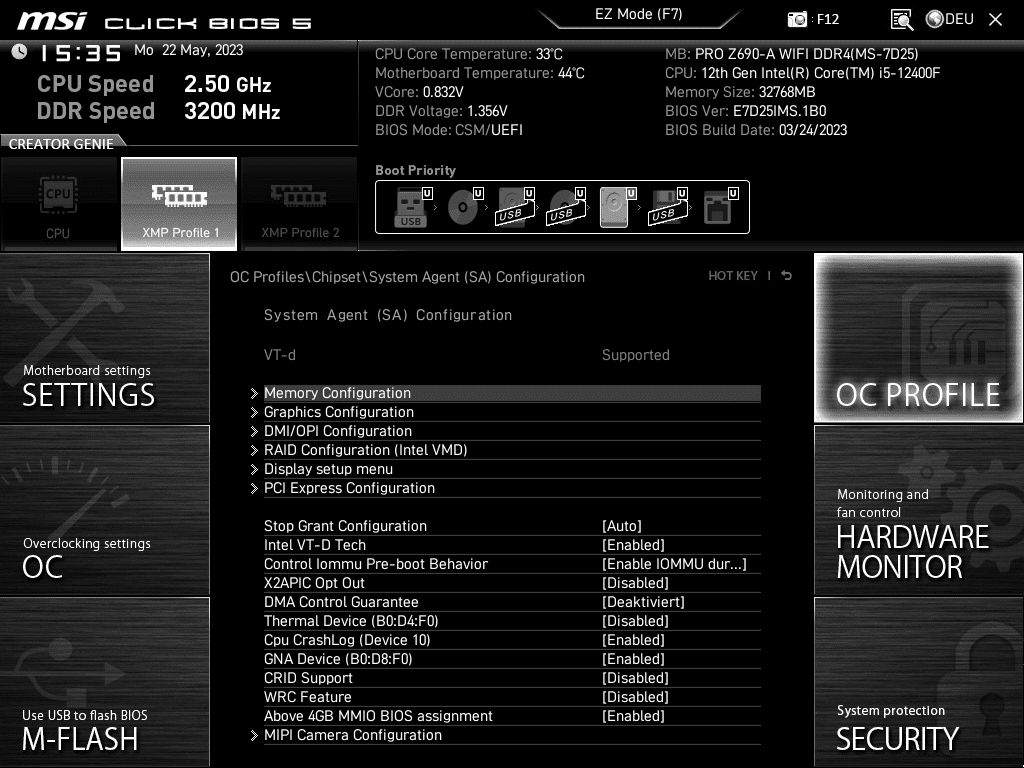Click the Boot Priority heading
The height and width of the screenshot is (768, 1024).
coord(415,170)
